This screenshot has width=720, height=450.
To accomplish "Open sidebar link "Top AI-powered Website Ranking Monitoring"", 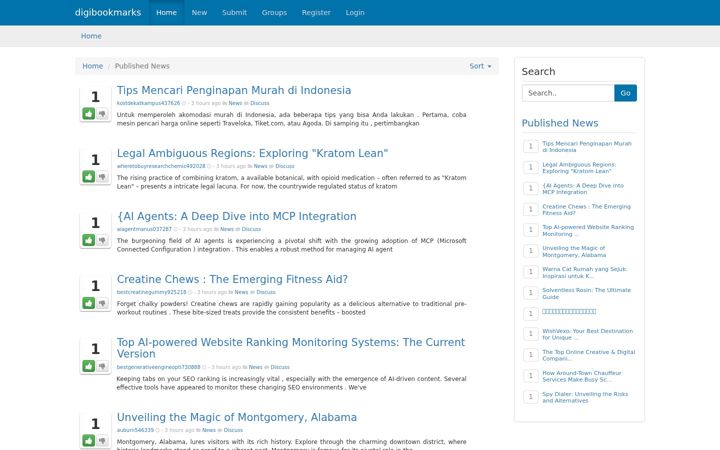I will tap(588, 231).
